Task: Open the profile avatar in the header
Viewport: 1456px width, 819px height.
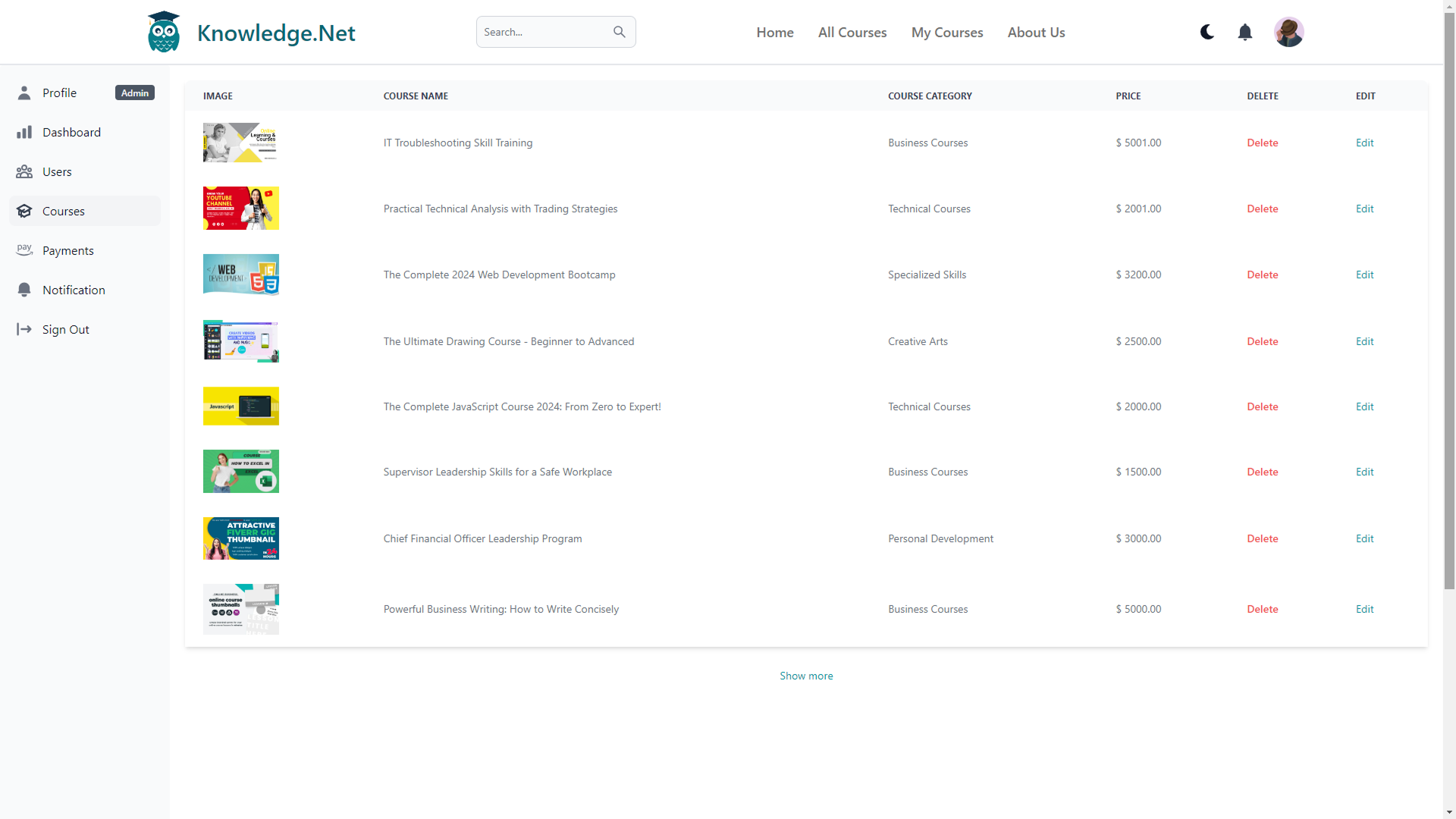Action: (1289, 32)
